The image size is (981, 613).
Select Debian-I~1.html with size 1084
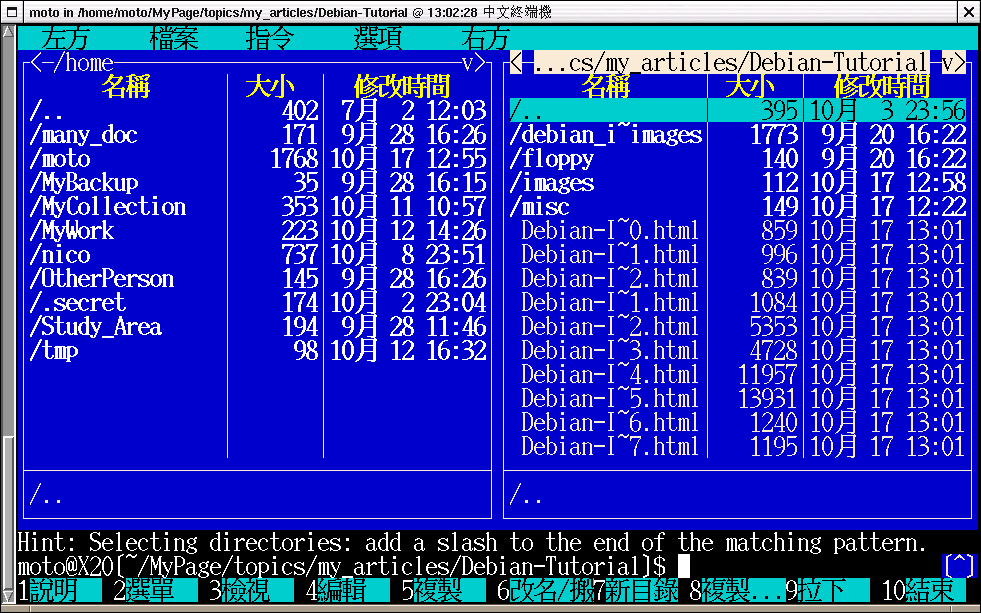point(738,302)
